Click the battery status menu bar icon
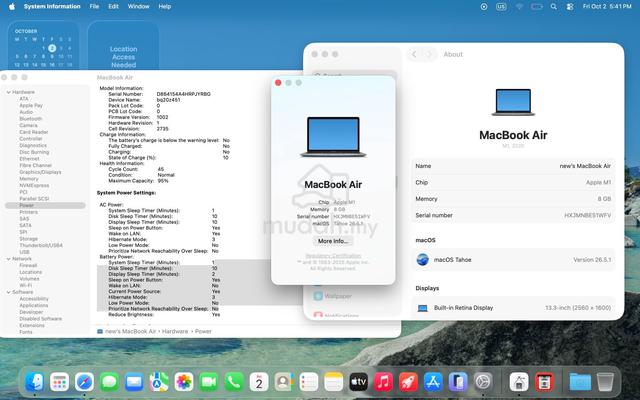Screen dimensions: 640x400 click(x=537, y=7)
